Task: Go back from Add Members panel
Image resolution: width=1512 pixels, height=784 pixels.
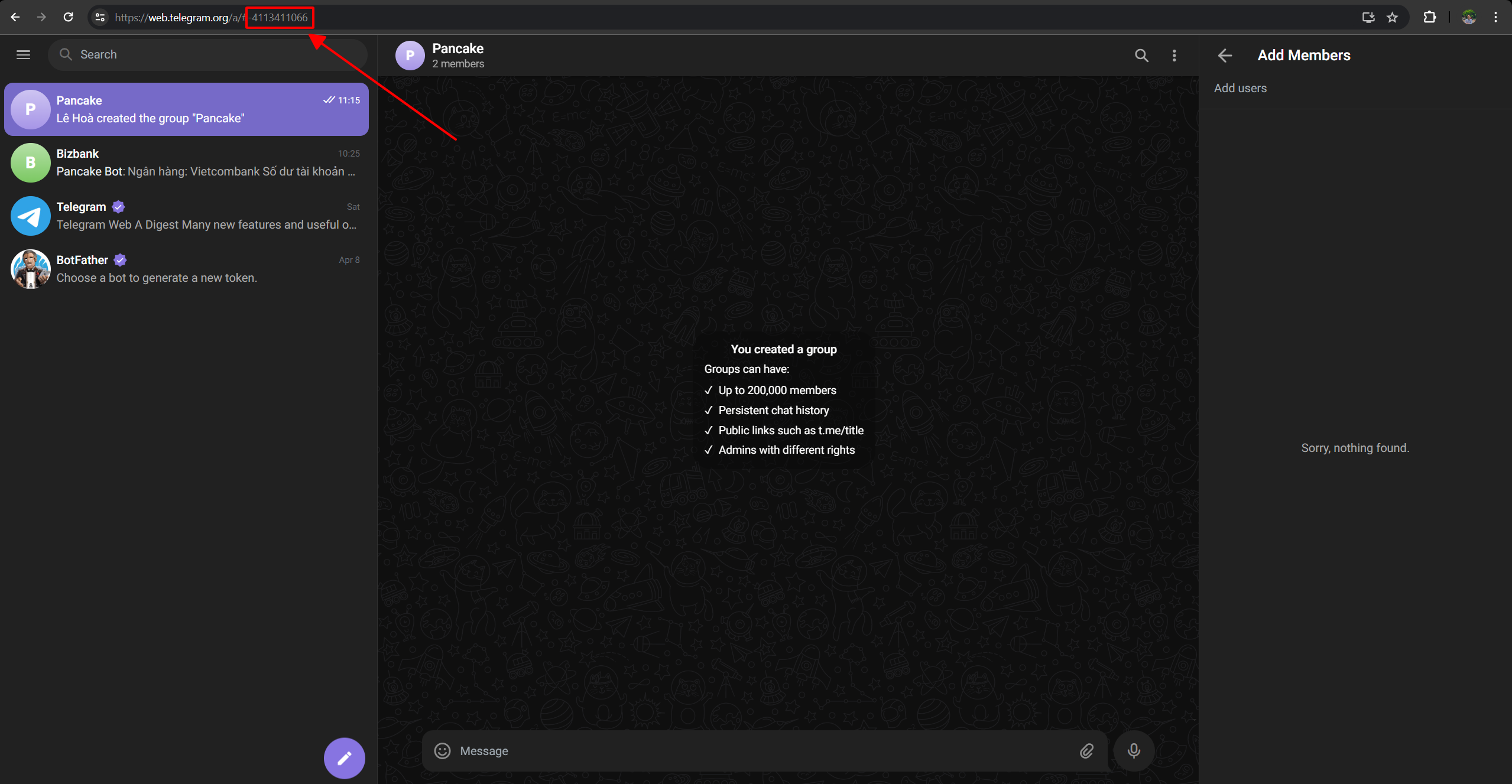Action: [1225, 56]
